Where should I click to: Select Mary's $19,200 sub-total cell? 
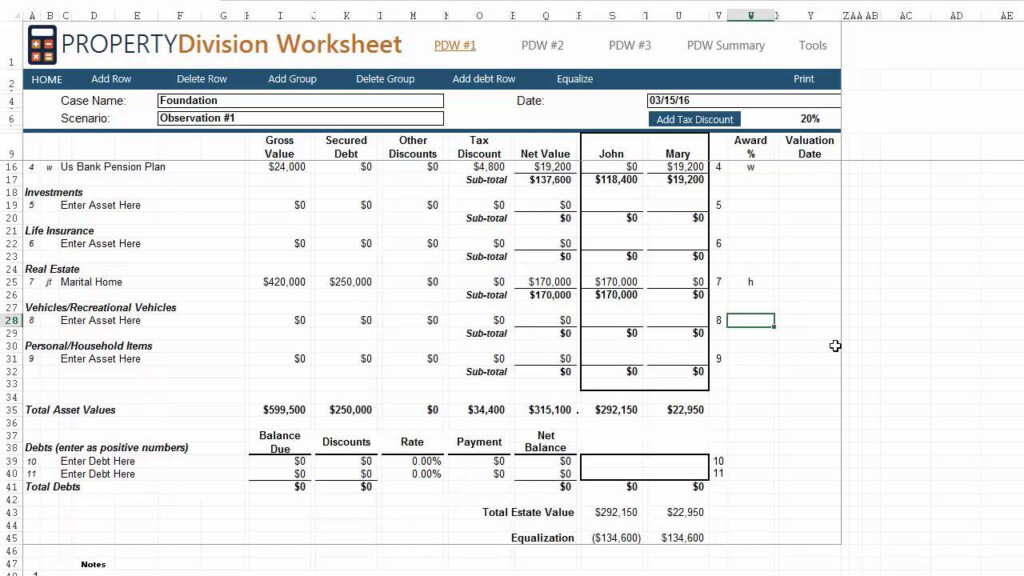[685, 180]
